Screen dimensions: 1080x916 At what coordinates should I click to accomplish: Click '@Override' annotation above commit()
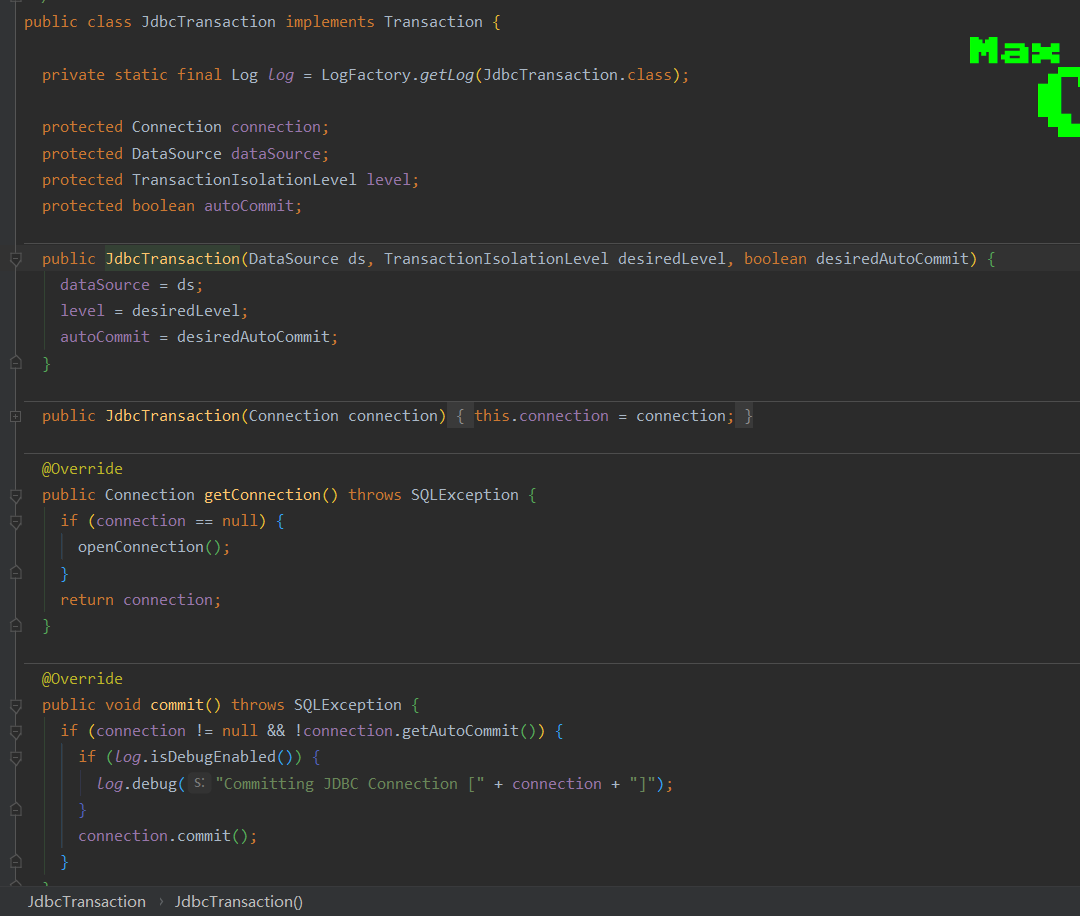(82, 678)
